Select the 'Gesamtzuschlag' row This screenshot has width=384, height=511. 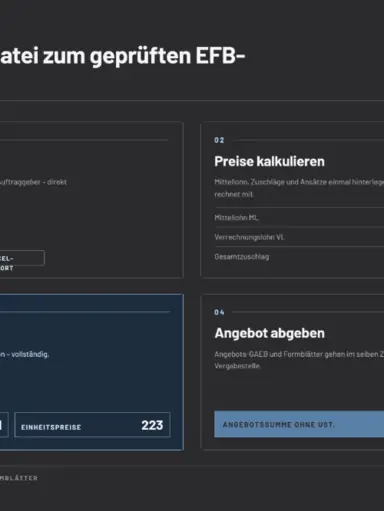(x=299, y=257)
